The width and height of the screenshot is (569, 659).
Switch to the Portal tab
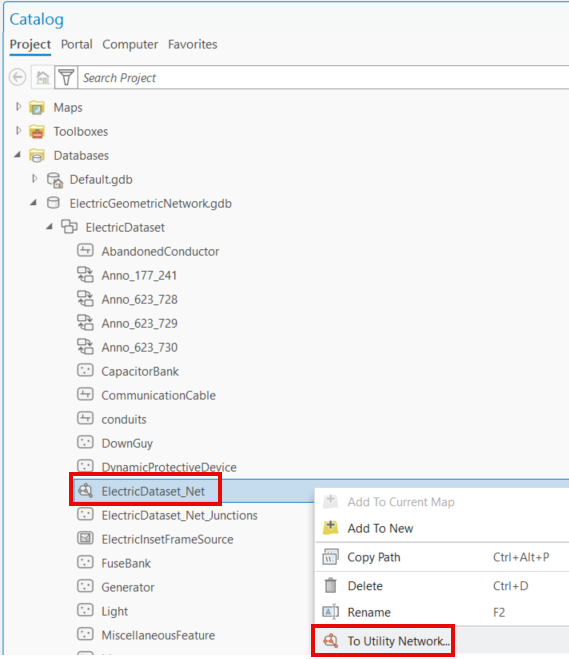point(76,45)
